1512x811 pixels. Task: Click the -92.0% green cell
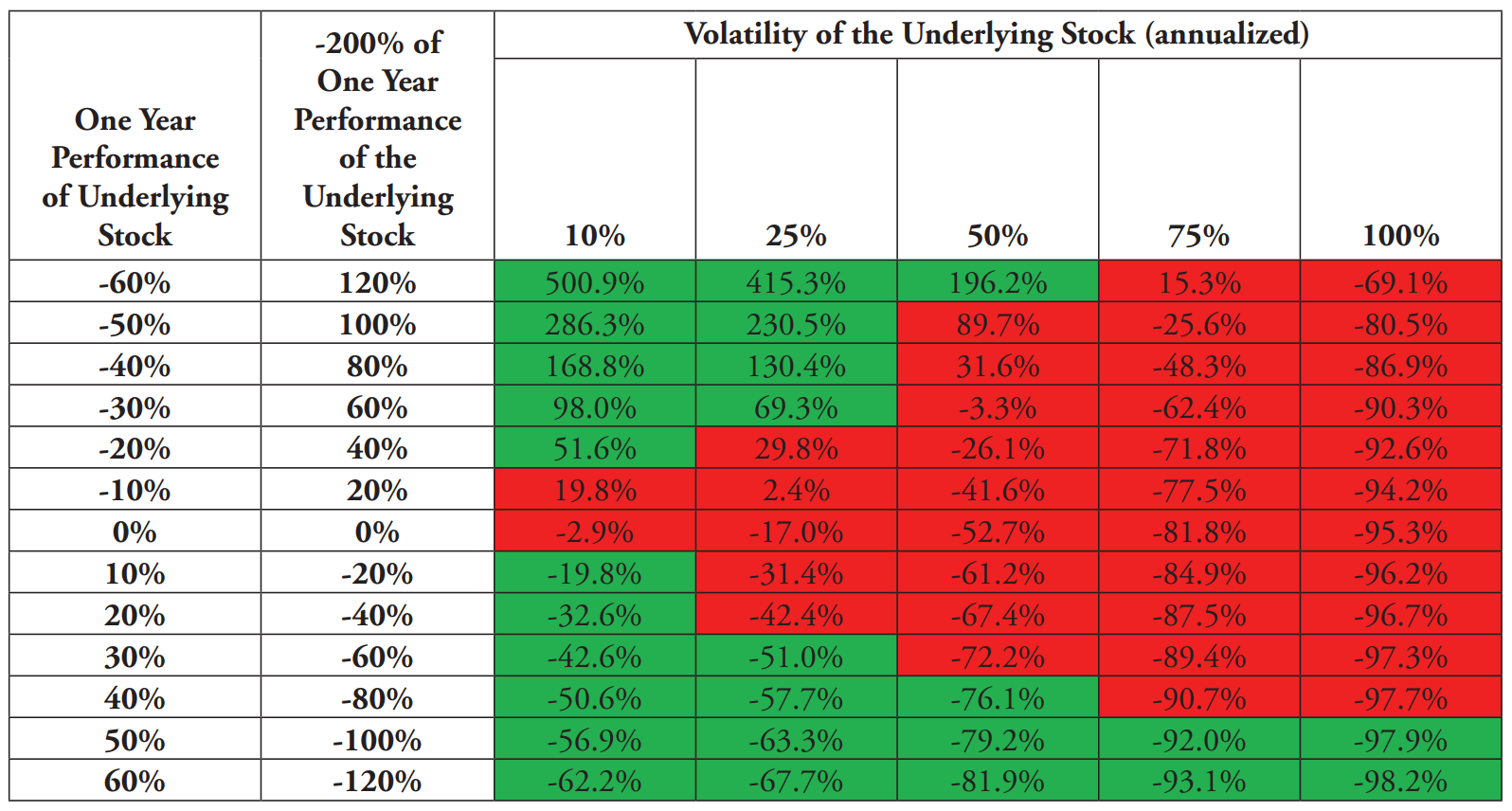1199,739
